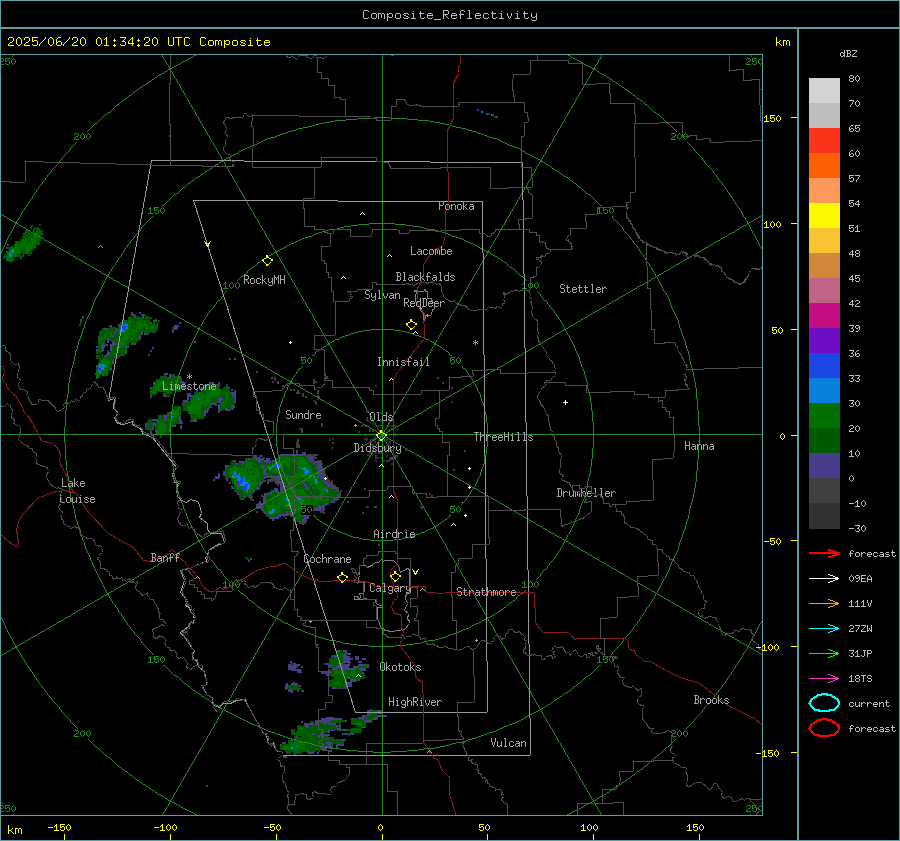
Task: Click the Lacombe label on map
Action: coord(431,251)
